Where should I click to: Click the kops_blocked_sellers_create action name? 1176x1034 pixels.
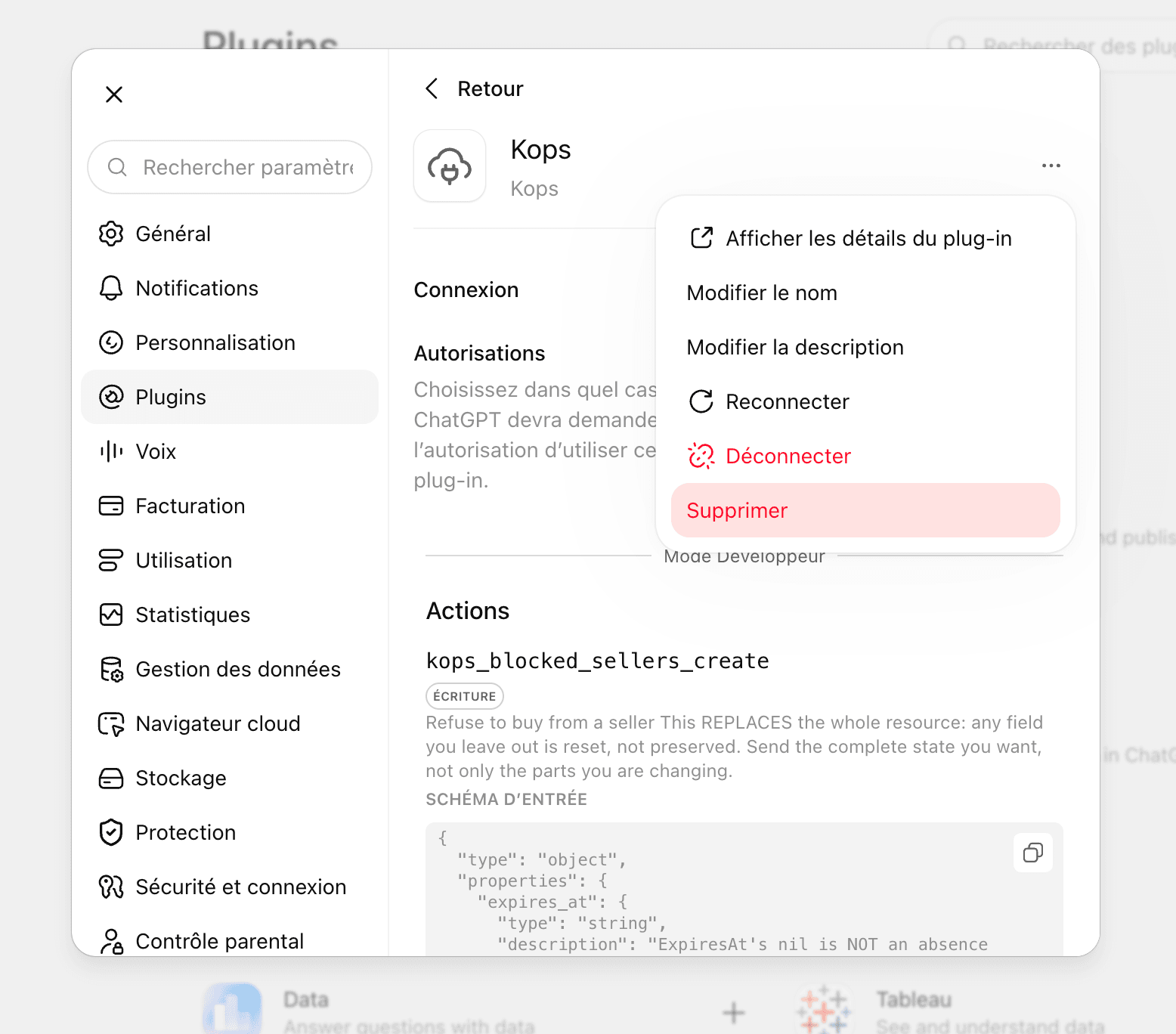tap(598, 661)
